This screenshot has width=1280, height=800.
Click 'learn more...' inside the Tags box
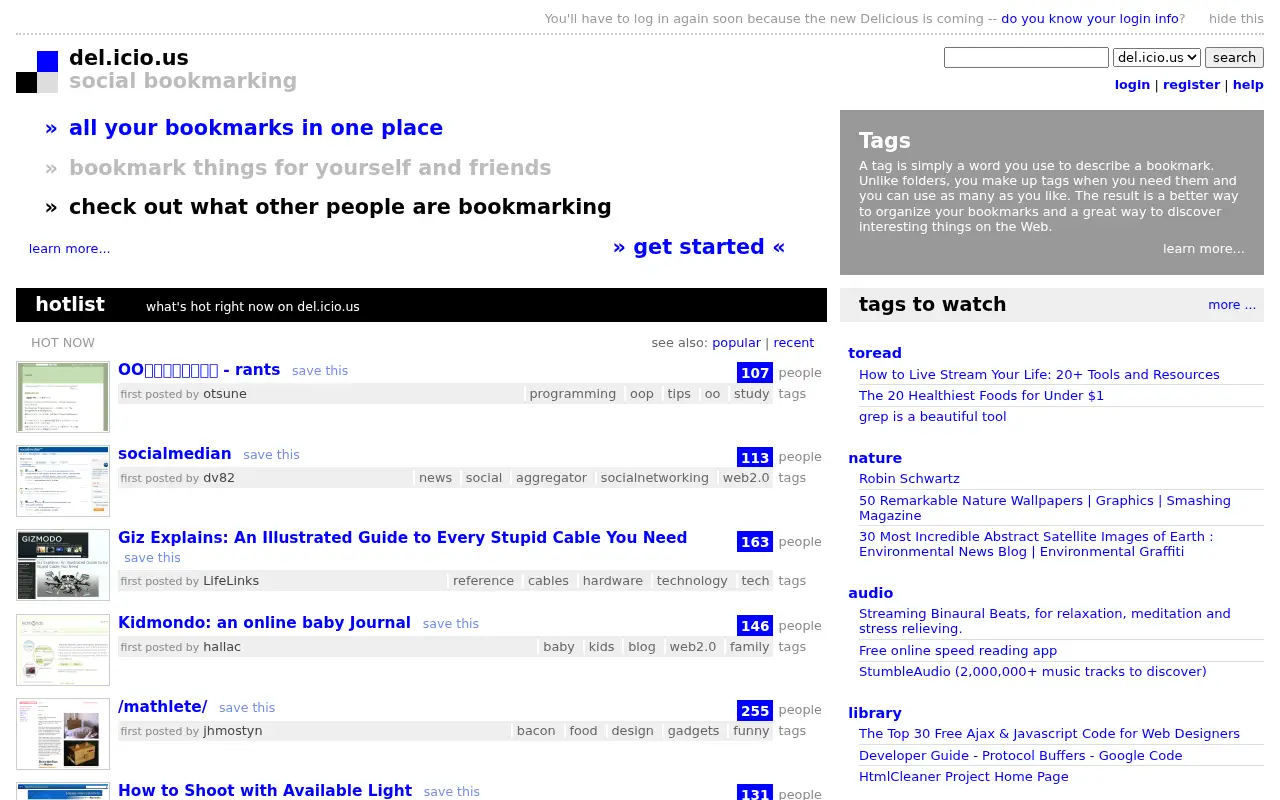[x=1204, y=249]
